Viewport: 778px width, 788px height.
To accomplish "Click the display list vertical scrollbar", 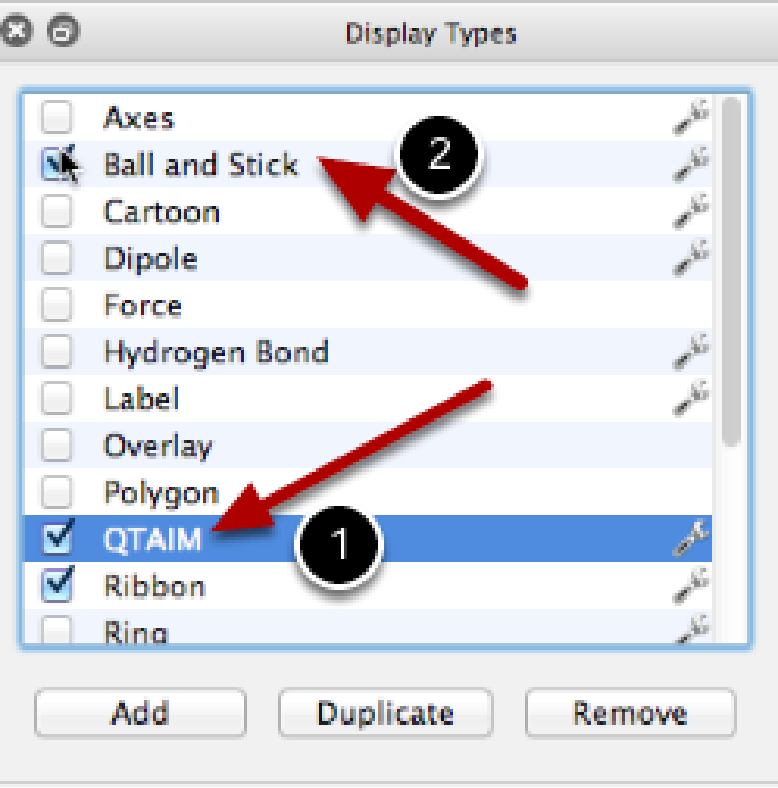I will click(x=731, y=270).
